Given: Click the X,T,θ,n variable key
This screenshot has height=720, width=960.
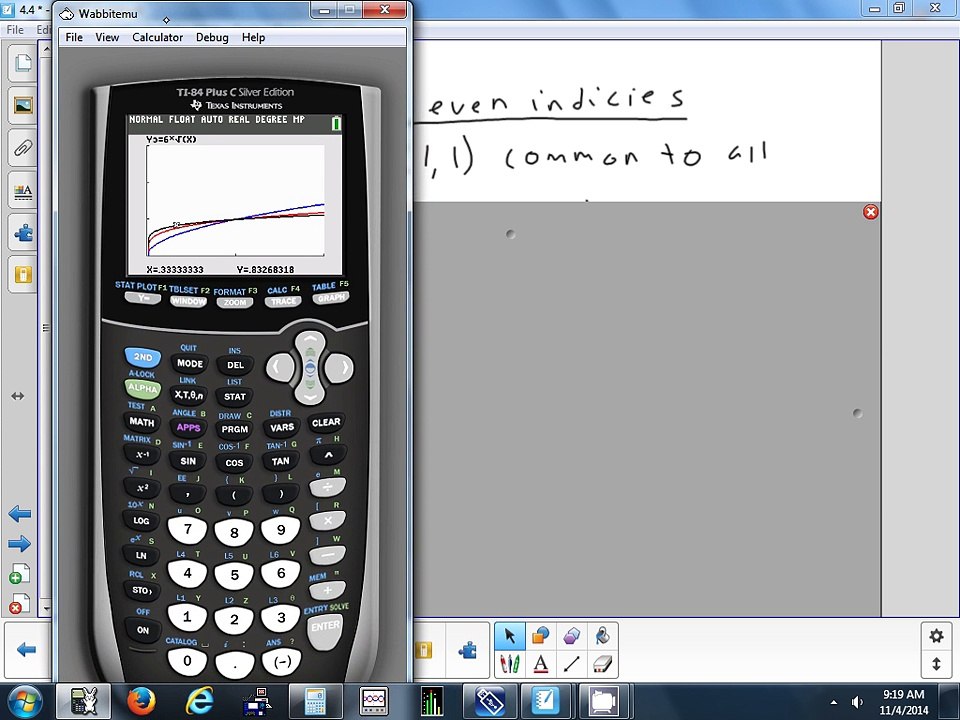Looking at the screenshot, I should [x=189, y=395].
